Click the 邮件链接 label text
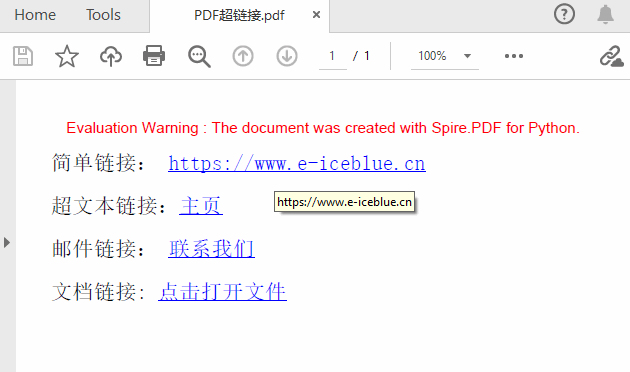Image resolution: width=630 pixels, height=372 pixels. coord(98,249)
